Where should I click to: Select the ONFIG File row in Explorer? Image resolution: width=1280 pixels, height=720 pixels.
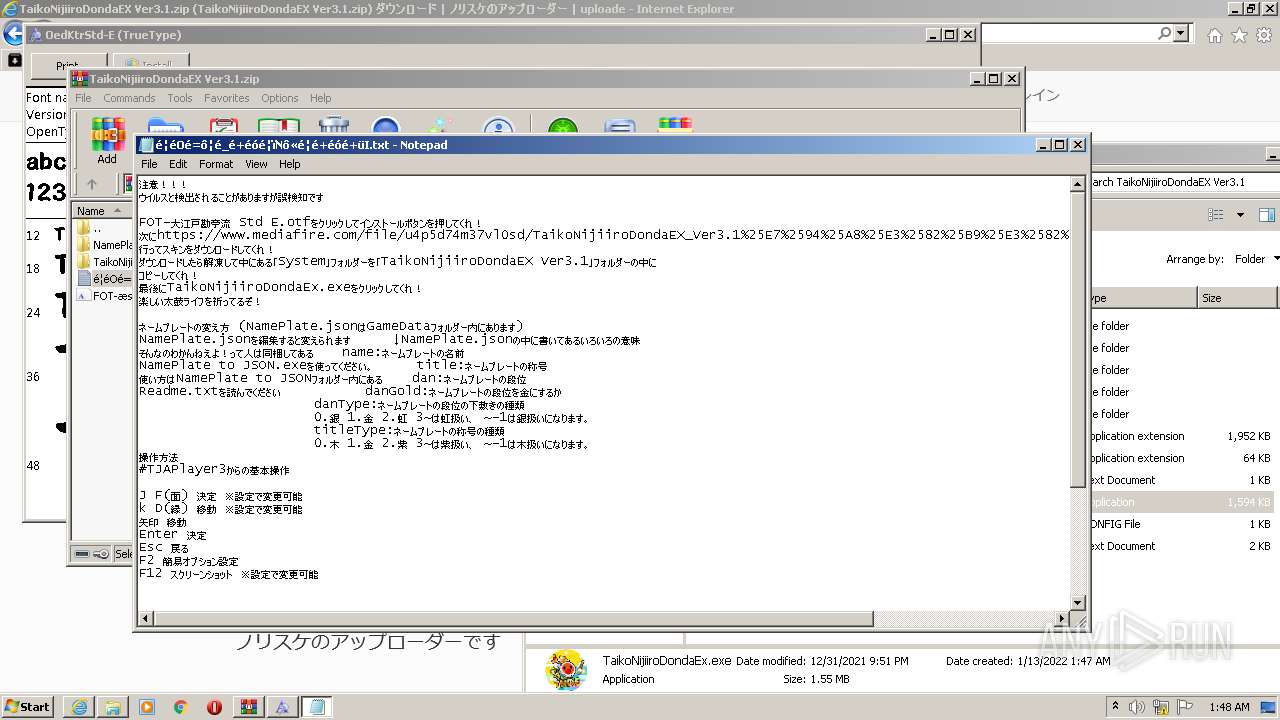click(x=1184, y=524)
